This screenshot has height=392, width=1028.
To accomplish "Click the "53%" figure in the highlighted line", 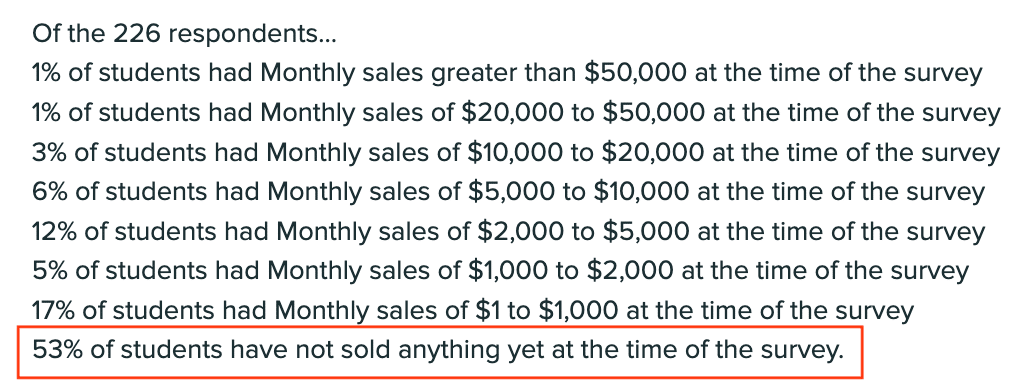I will tap(57, 350).
